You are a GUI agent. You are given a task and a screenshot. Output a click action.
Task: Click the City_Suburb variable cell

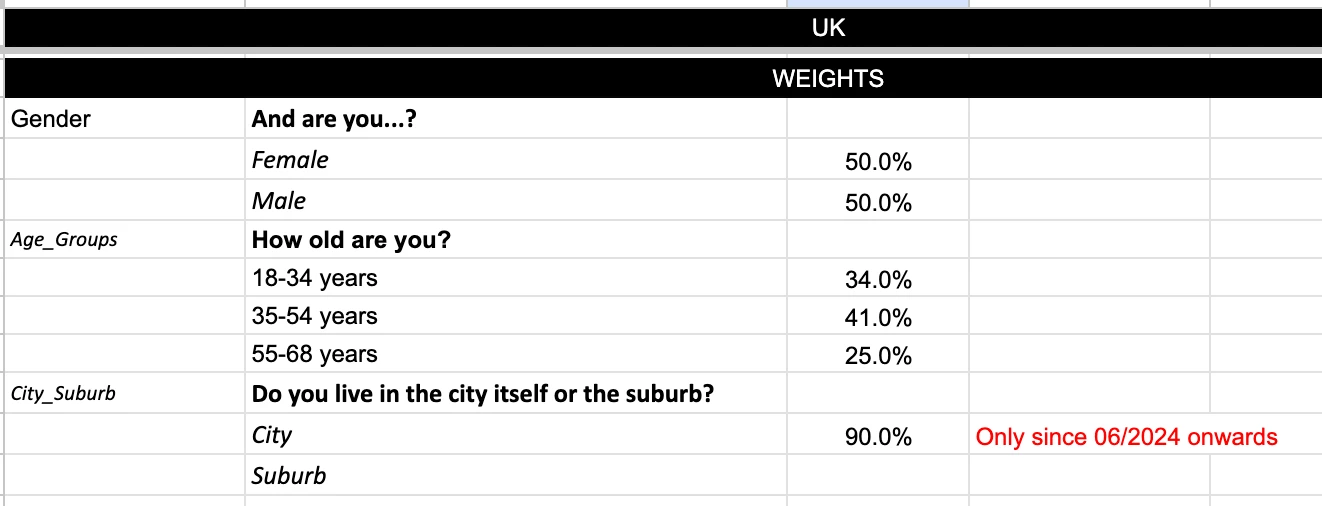coord(124,393)
